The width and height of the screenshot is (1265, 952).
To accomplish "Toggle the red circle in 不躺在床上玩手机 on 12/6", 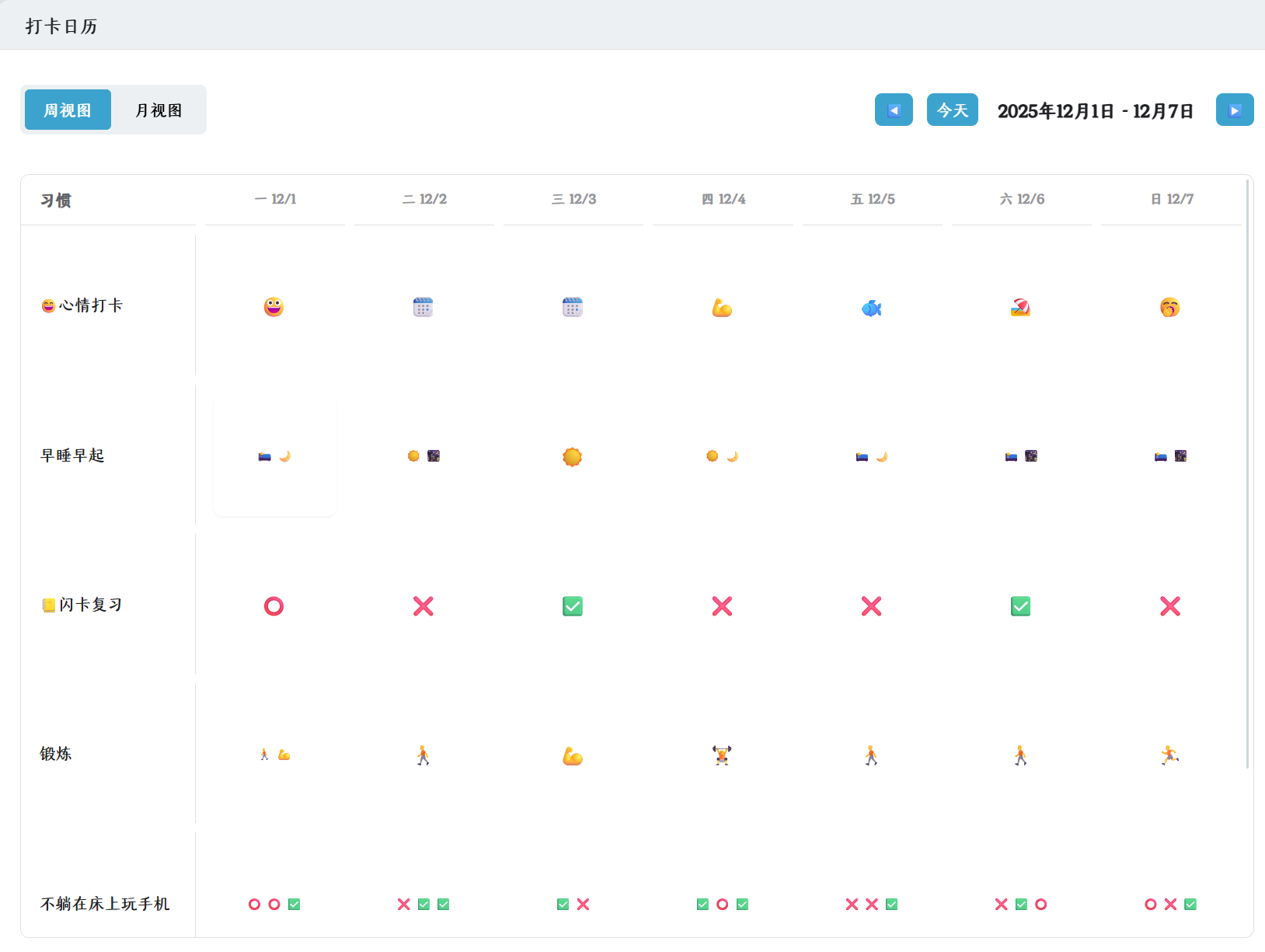I will tap(1041, 905).
